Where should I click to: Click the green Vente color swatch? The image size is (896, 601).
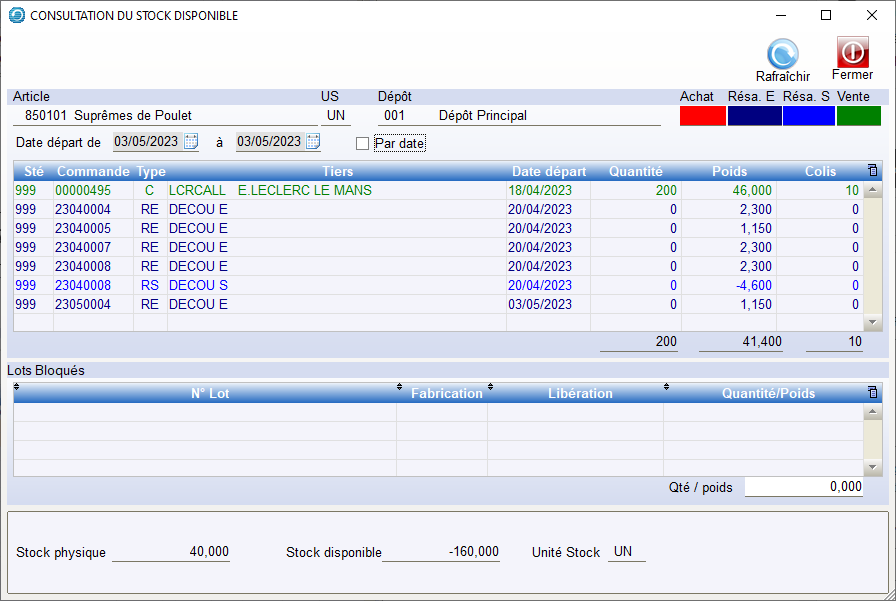tap(857, 116)
